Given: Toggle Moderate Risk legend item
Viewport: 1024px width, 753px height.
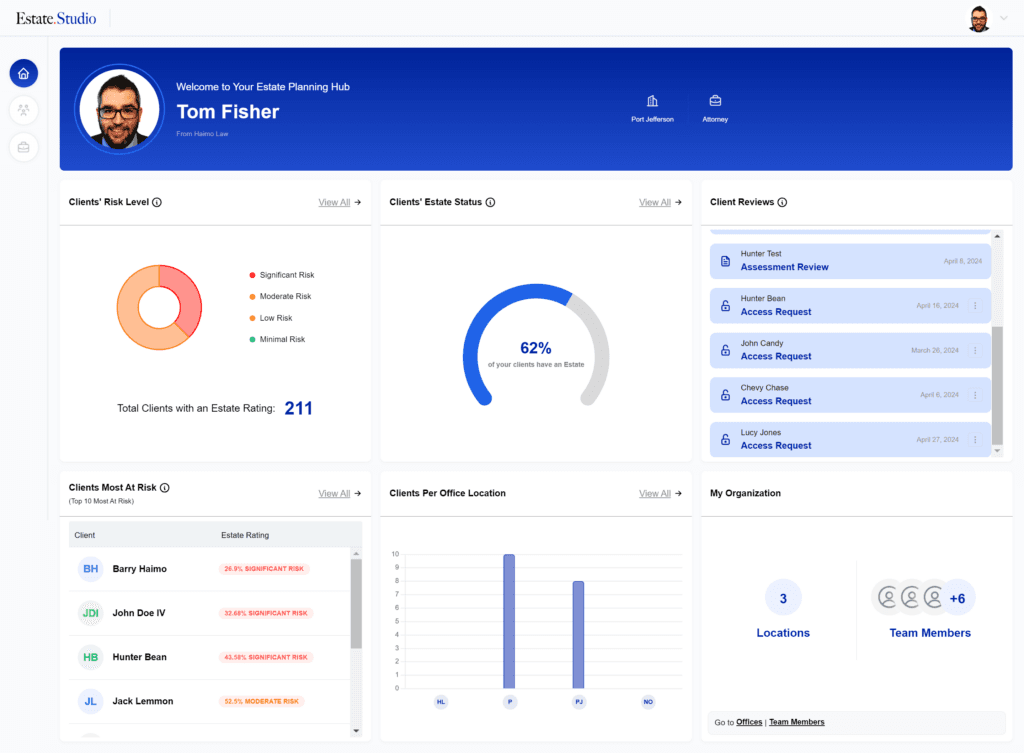Looking at the screenshot, I should 285,296.
